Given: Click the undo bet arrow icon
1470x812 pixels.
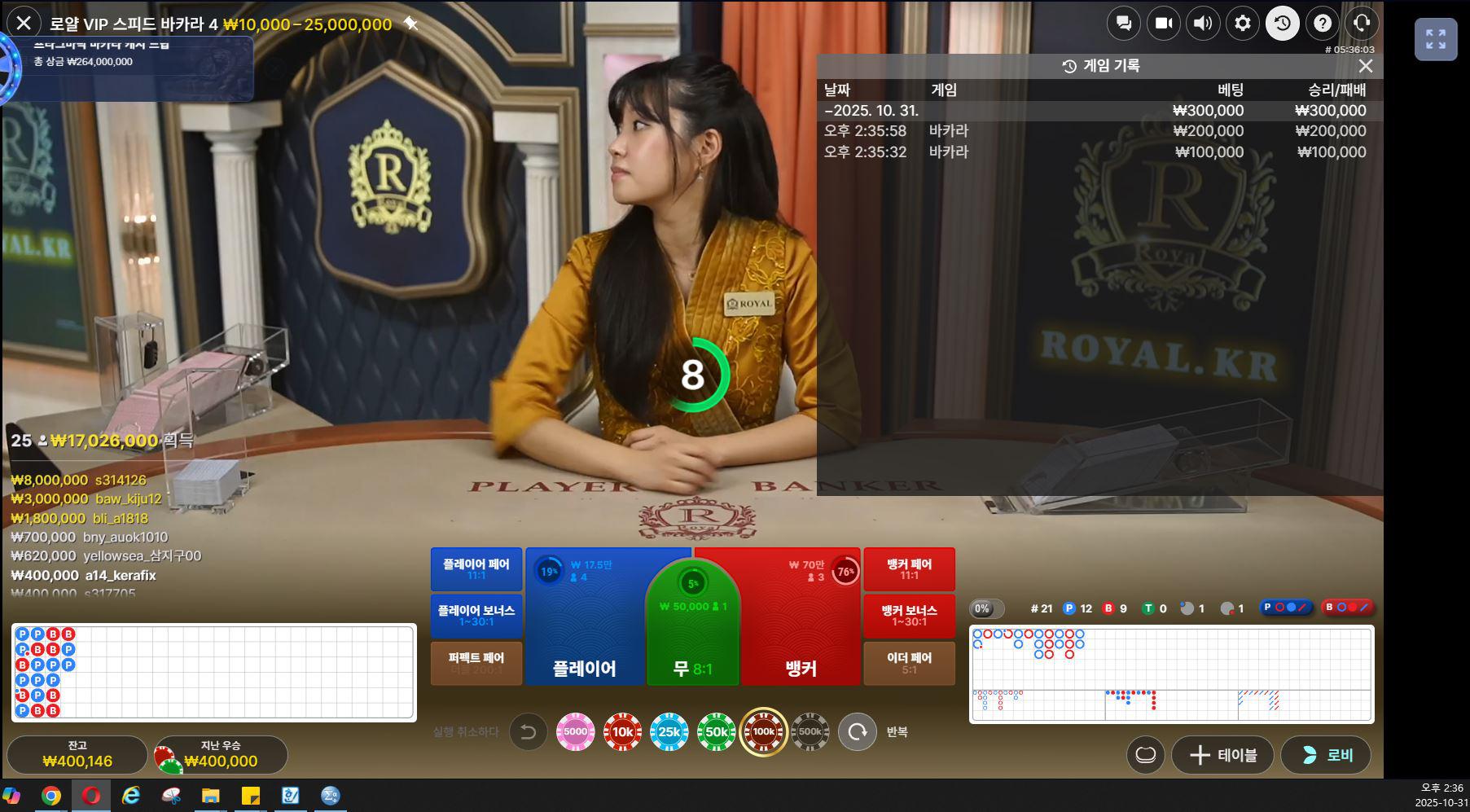Looking at the screenshot, I should click(x=528, y=732).
